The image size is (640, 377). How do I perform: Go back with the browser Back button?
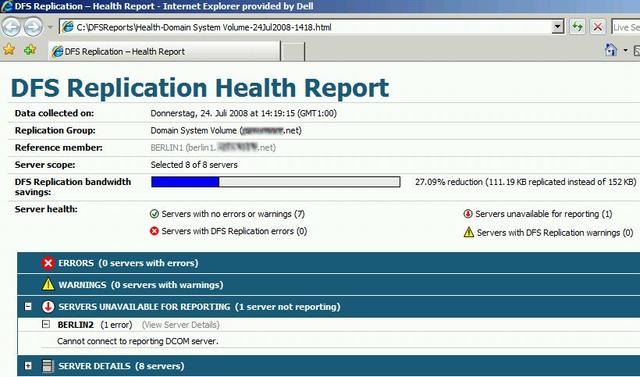click(x=11, y=27)
